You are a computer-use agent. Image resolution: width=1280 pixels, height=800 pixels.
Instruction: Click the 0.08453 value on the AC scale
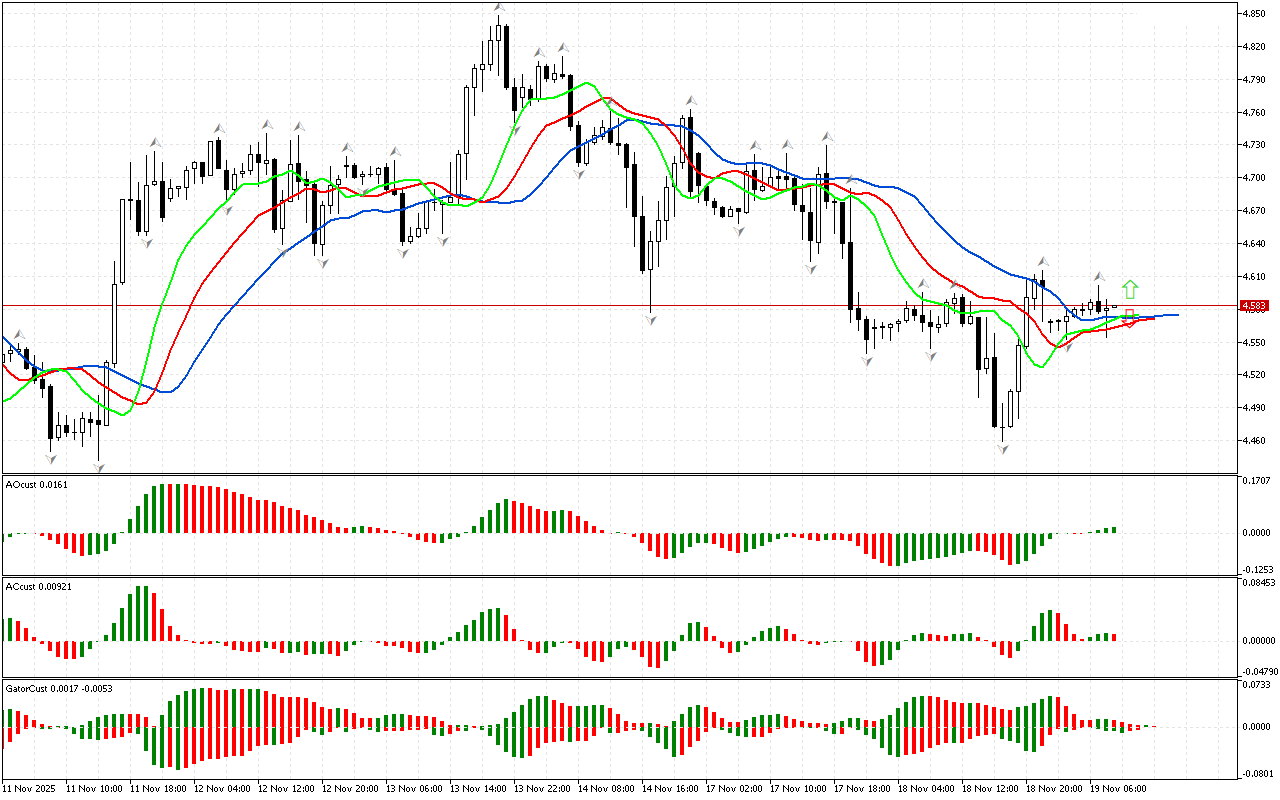click(1256, 581)
